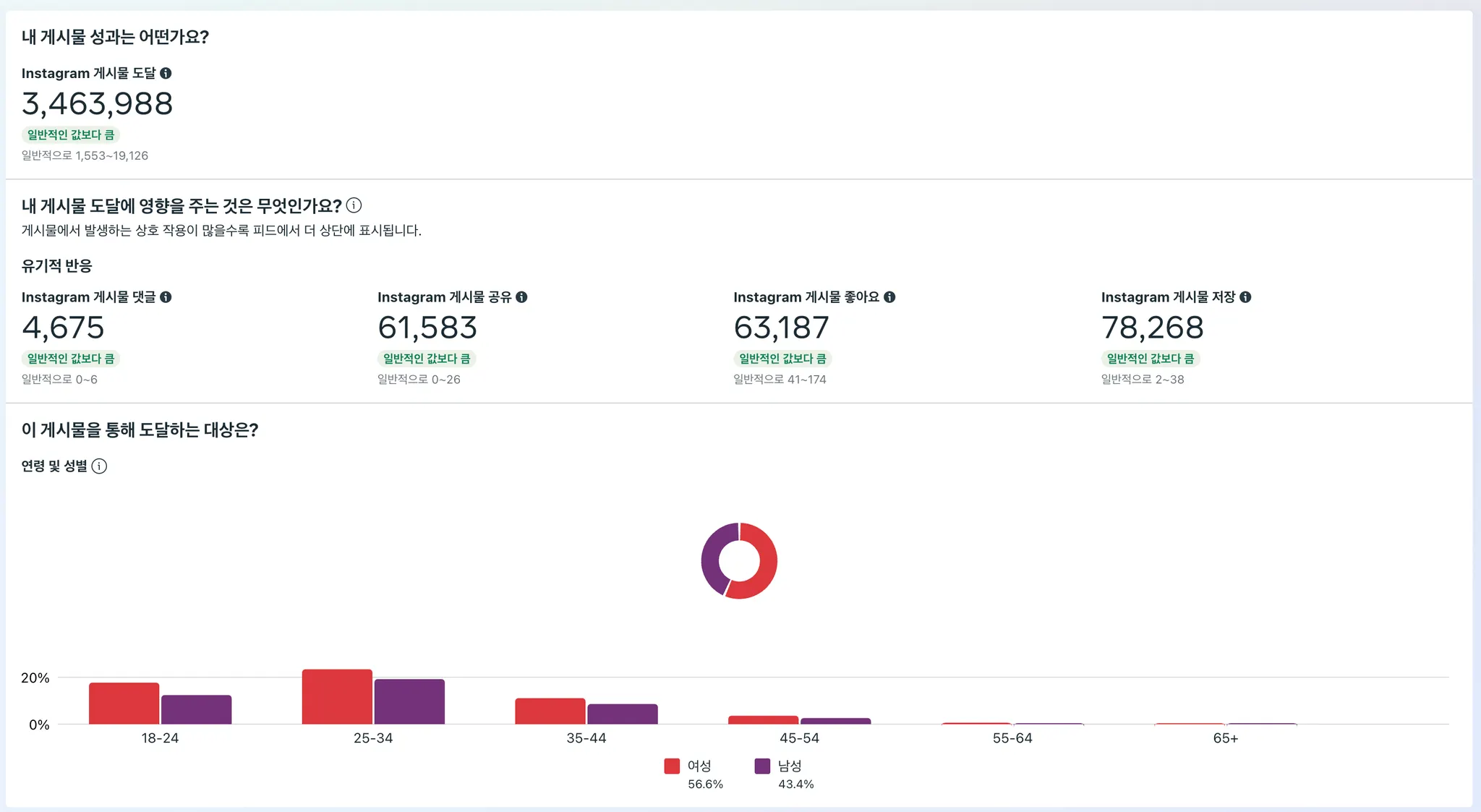The width and height of the screenshot is (1481, 812).
Task: Click the 78,268 saves value
Action: tap(1152, 328)
